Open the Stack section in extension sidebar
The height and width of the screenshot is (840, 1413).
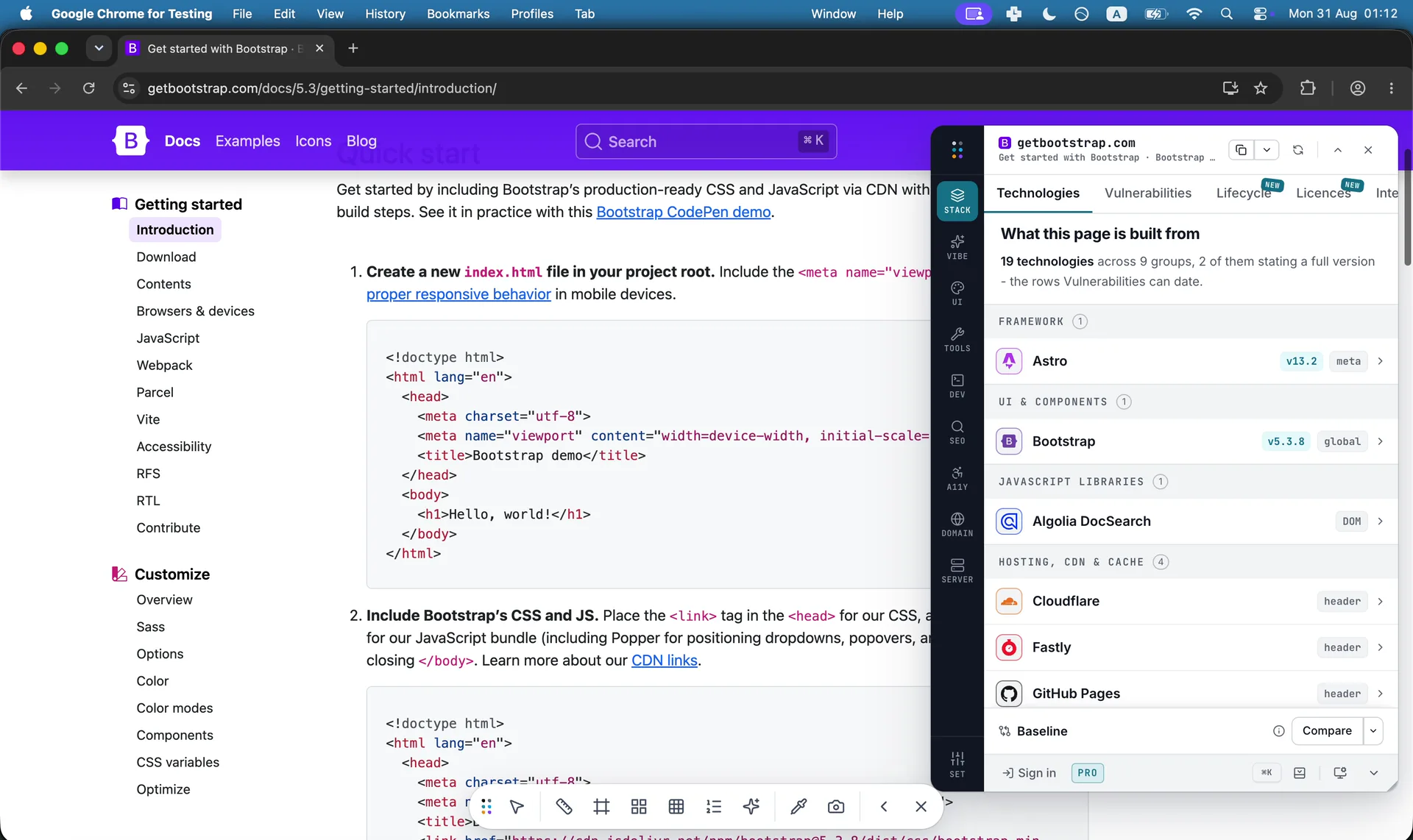[x=957, y=201]
